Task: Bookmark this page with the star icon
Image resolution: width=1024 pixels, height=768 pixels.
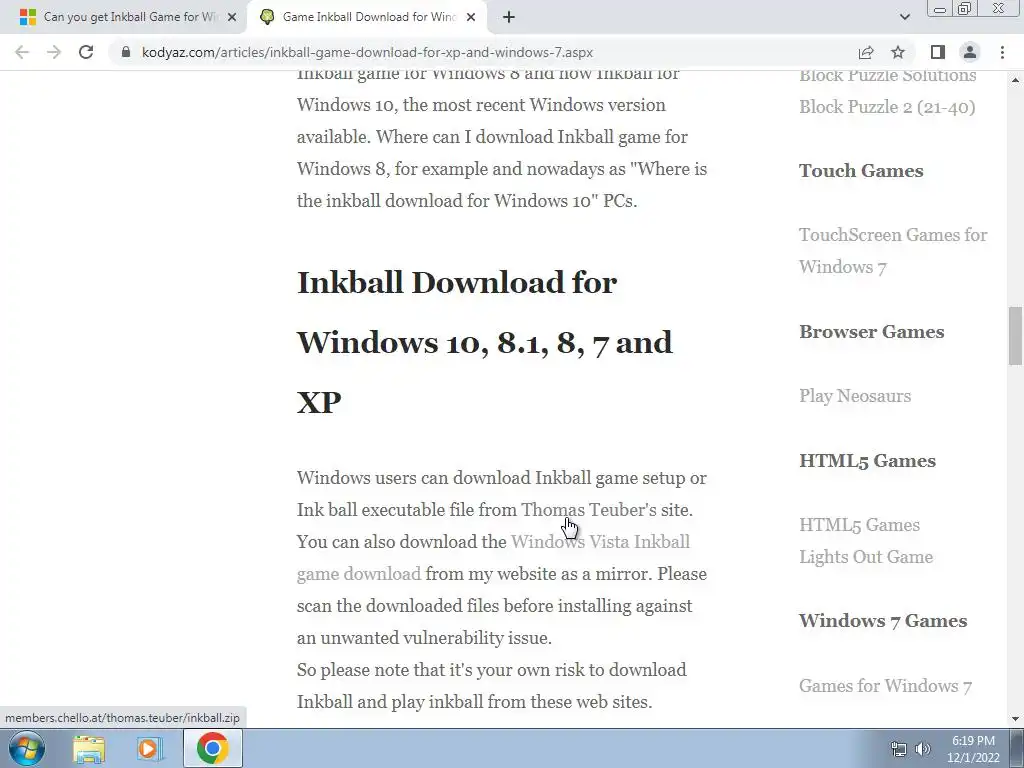Action: [x=898, y=52]
